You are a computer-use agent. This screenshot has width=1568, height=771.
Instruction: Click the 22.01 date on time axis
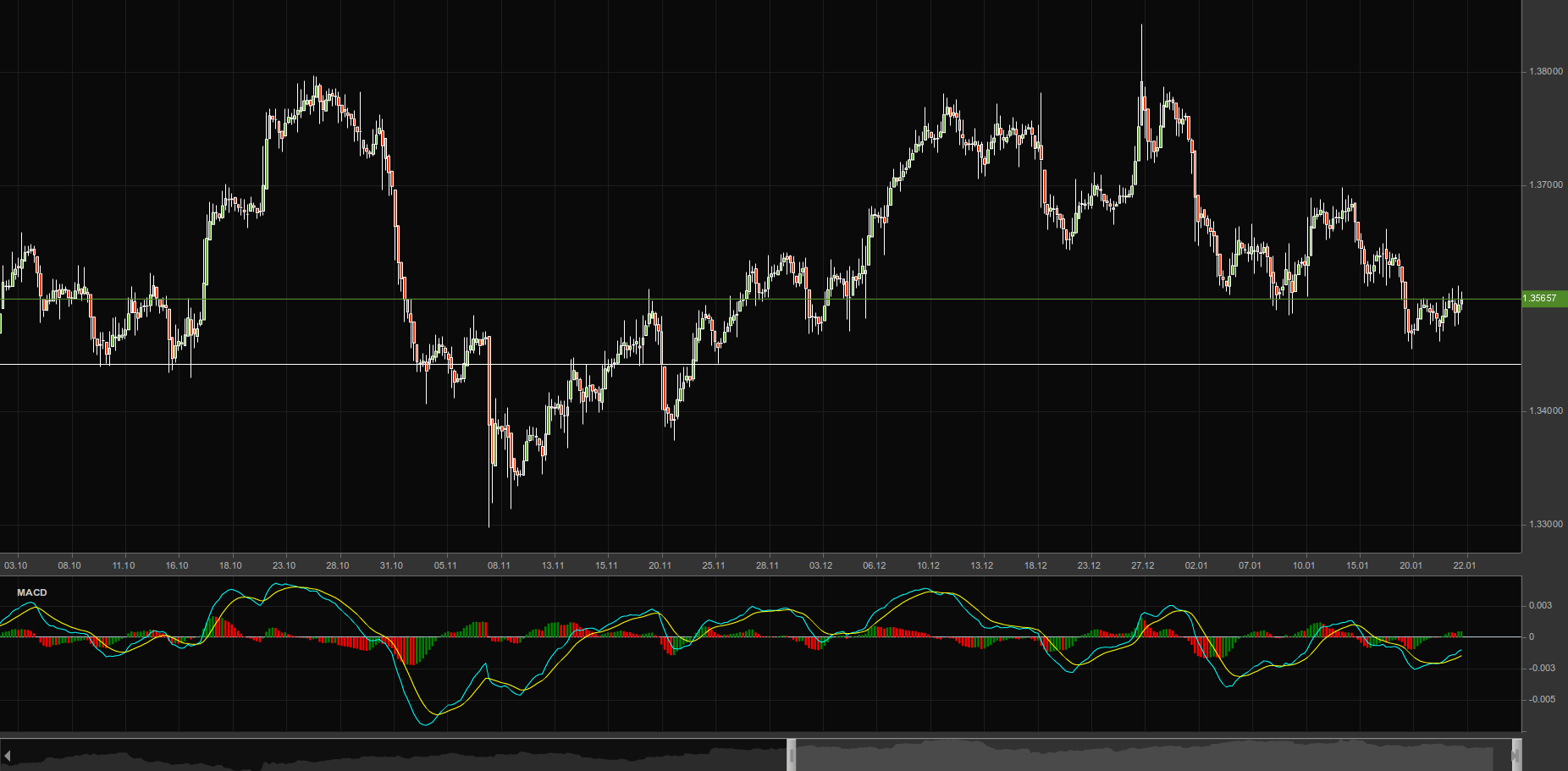pos(1464,565)
